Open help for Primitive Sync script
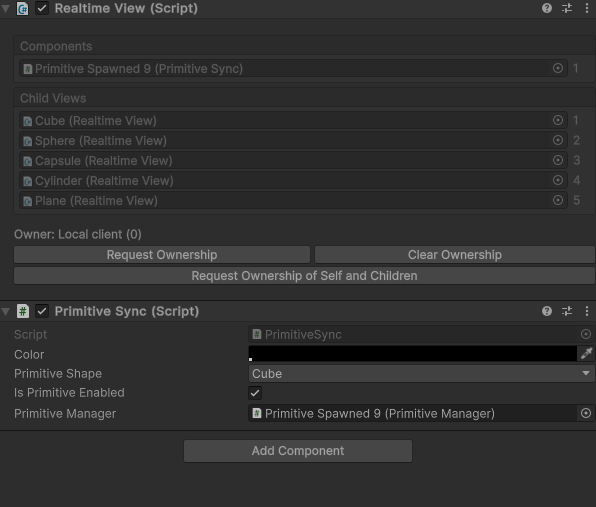Viewport: 596px width, 507px height. [547, 311]
